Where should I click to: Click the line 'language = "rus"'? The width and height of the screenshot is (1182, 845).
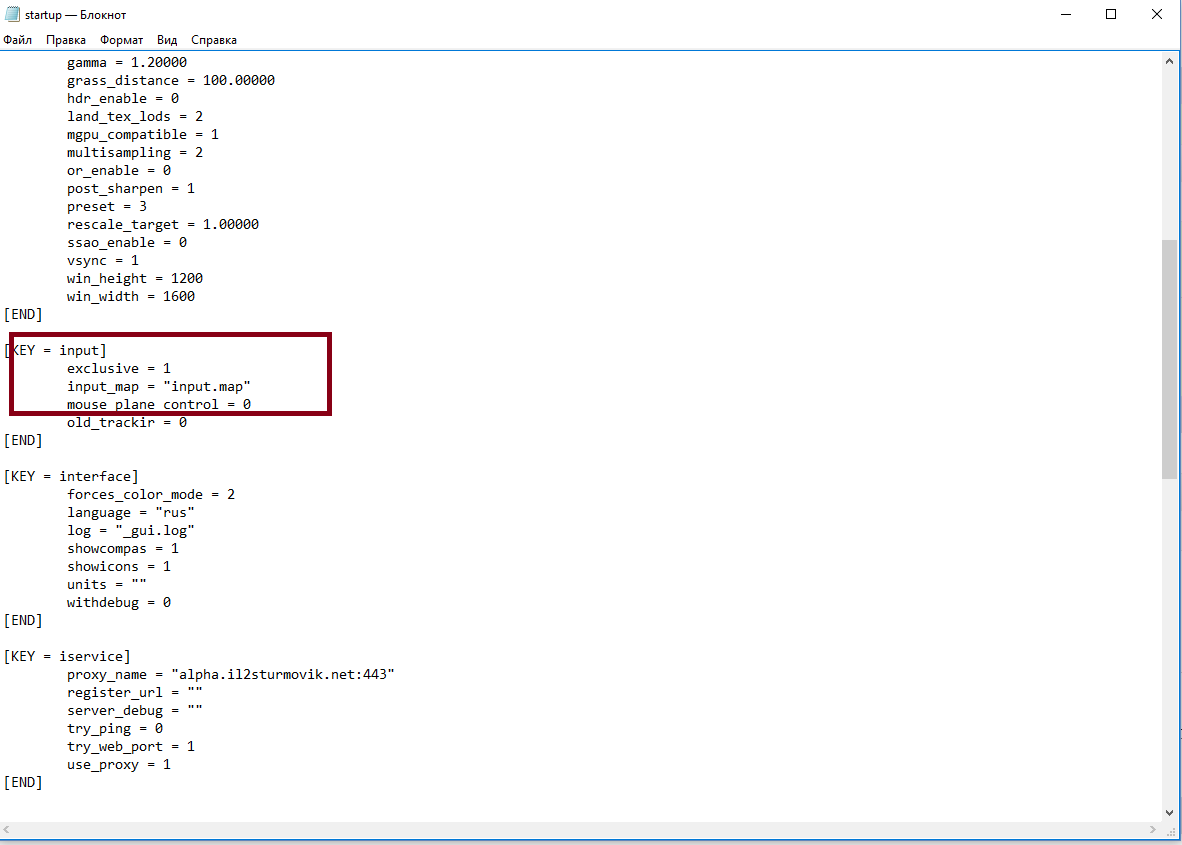coord(130,513)
